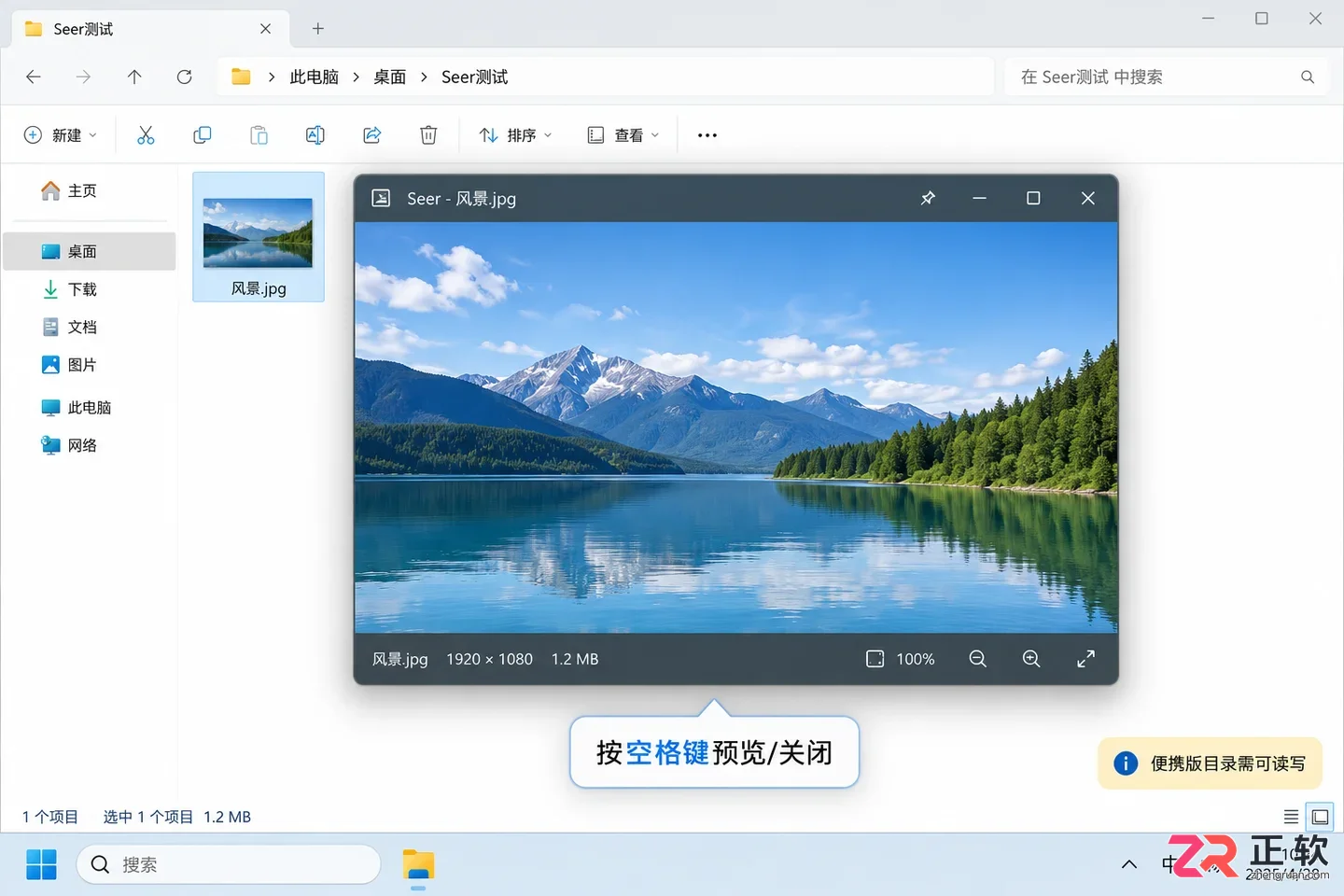
Task: Open 下载 in the navigation pane
Action: point(90,289)
